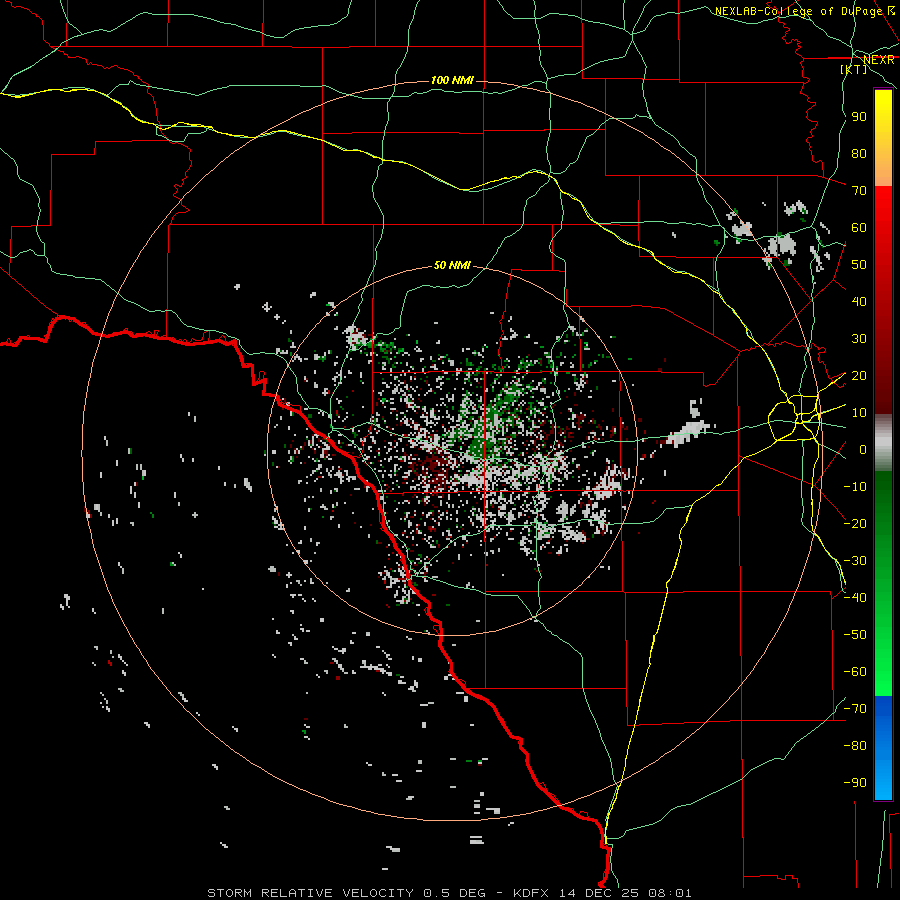Image resolution: width=900 pixels, height=900 pixels.
Task: Click the '-60' value on the velocity scale
Action: [855, 672]
